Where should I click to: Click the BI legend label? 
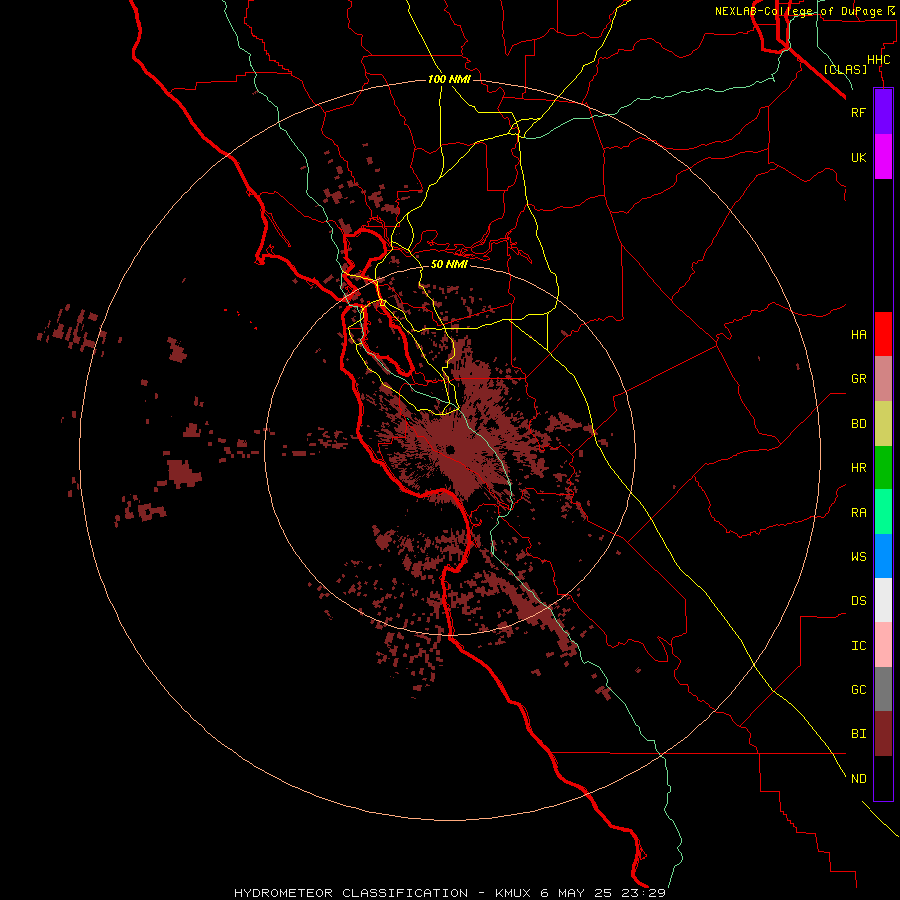tap(858, 734)
